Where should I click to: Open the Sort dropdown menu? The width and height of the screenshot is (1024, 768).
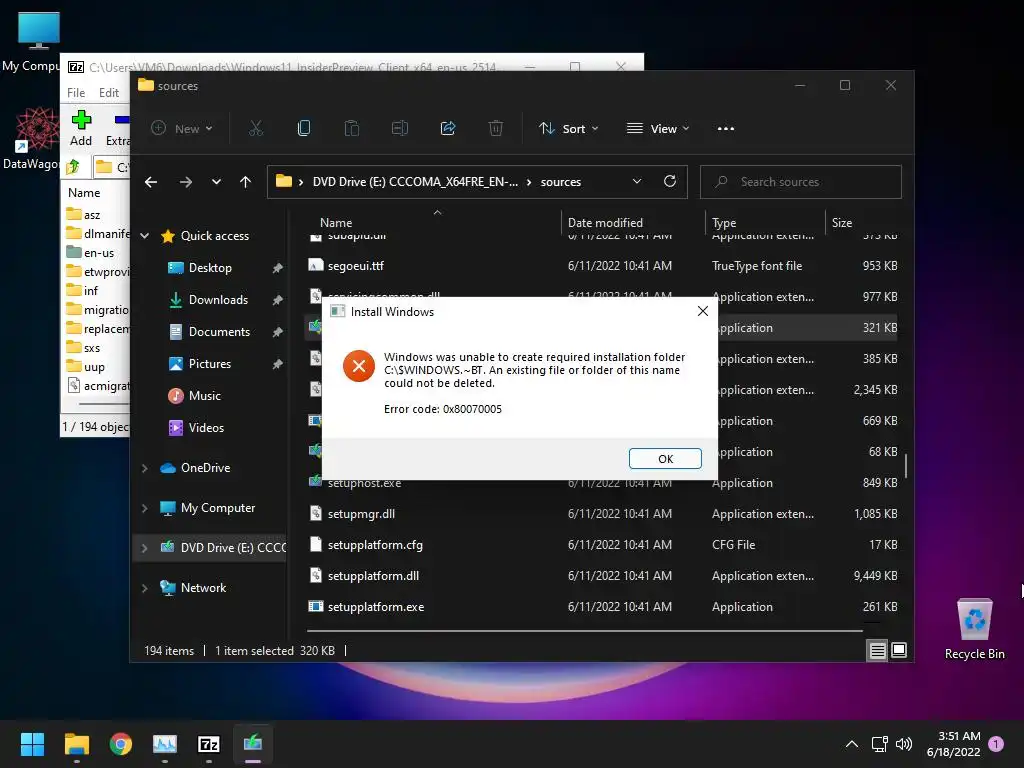click(x=568, y=128)
